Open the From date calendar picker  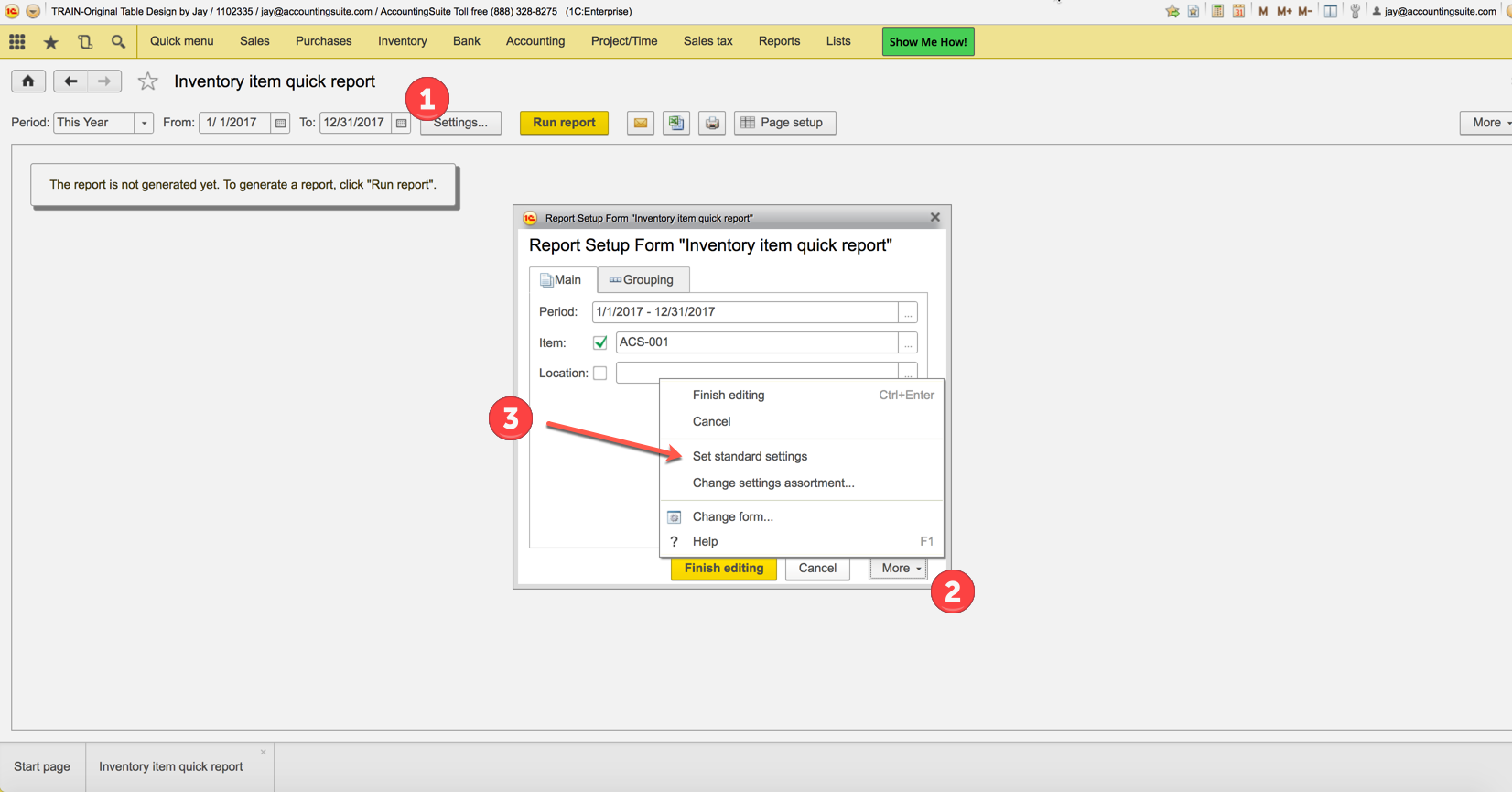tap(281, 123)
